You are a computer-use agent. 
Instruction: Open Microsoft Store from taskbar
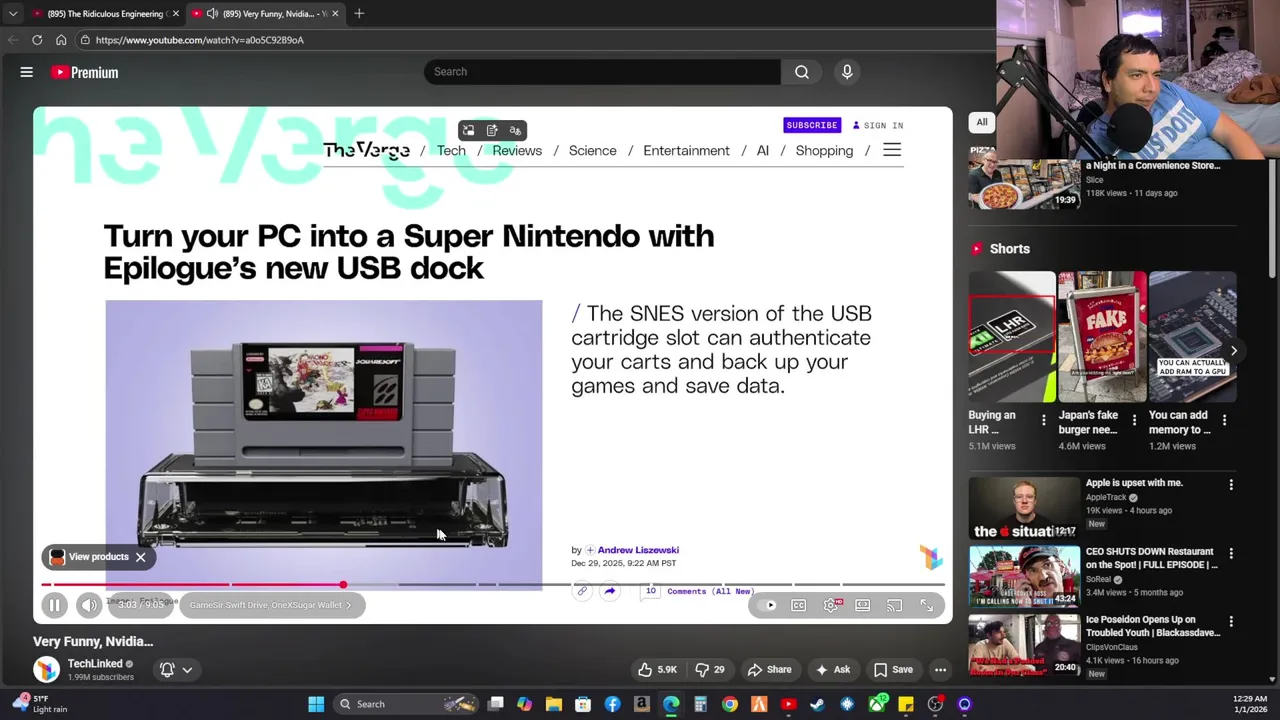coord(583,704)
